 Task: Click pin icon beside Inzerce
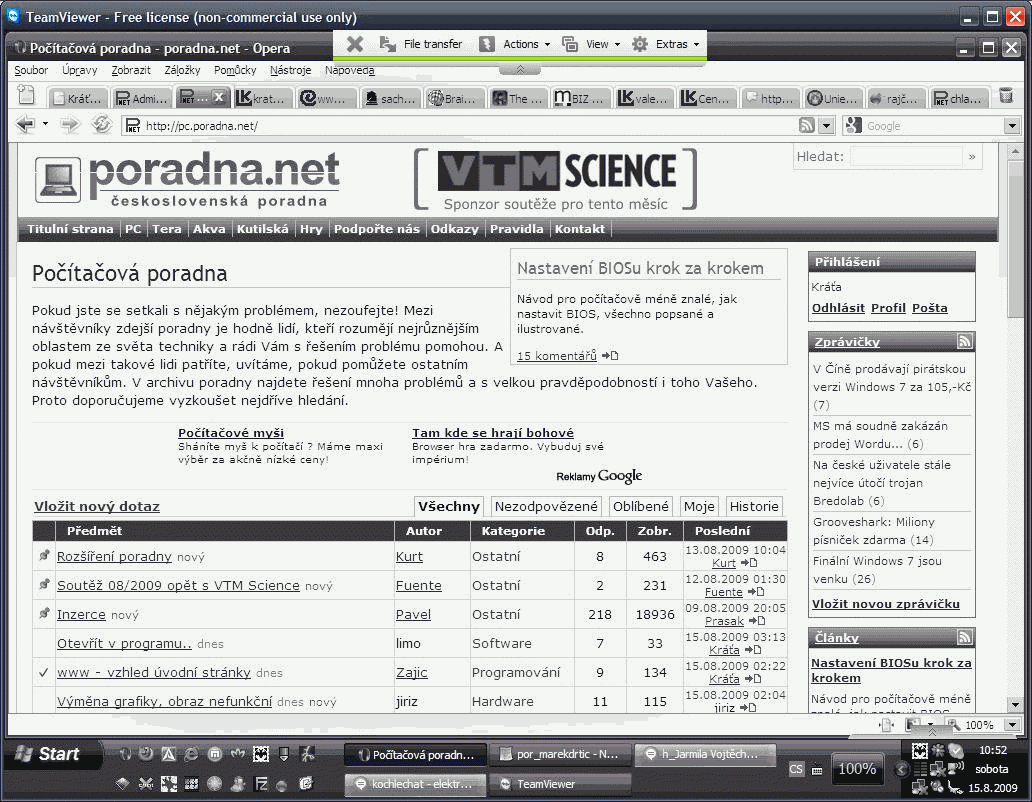tap(44, 613)
